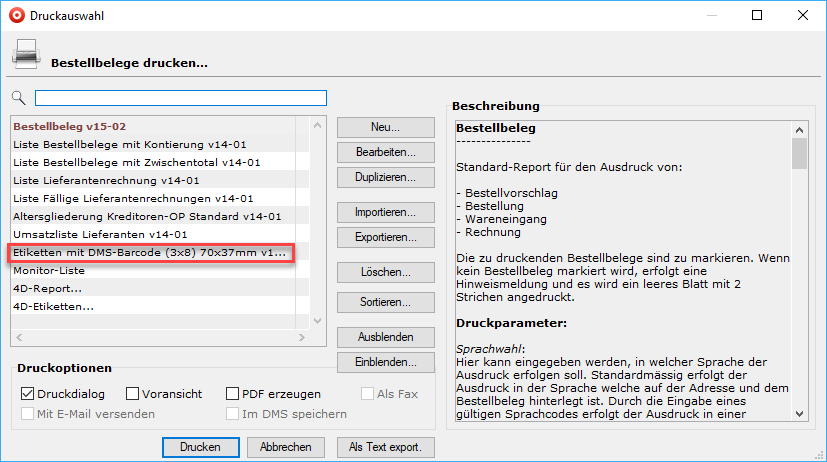Screen dimensions: 827x462
Task: Click the printer icon in the header
Action: pyautogui.click(x=27, y=54)
